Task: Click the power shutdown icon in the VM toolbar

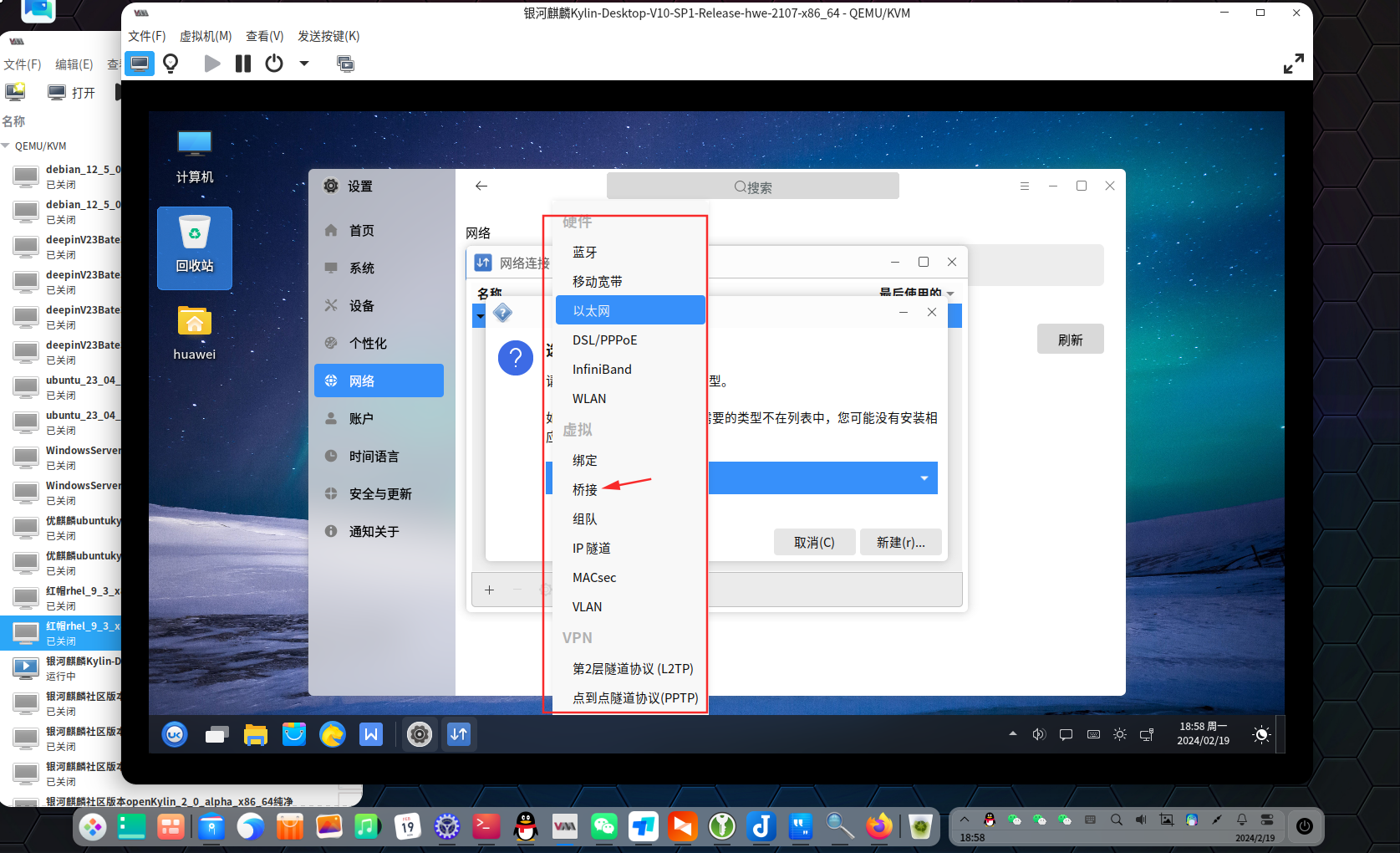Action: (x=274, y=64)
